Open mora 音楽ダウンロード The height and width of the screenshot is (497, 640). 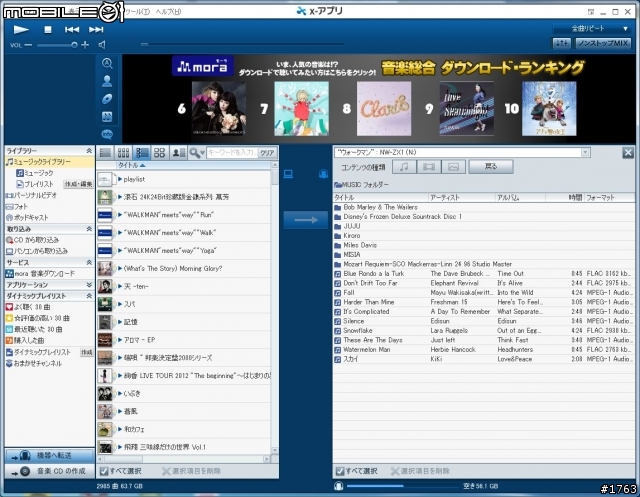coord(40,273)
